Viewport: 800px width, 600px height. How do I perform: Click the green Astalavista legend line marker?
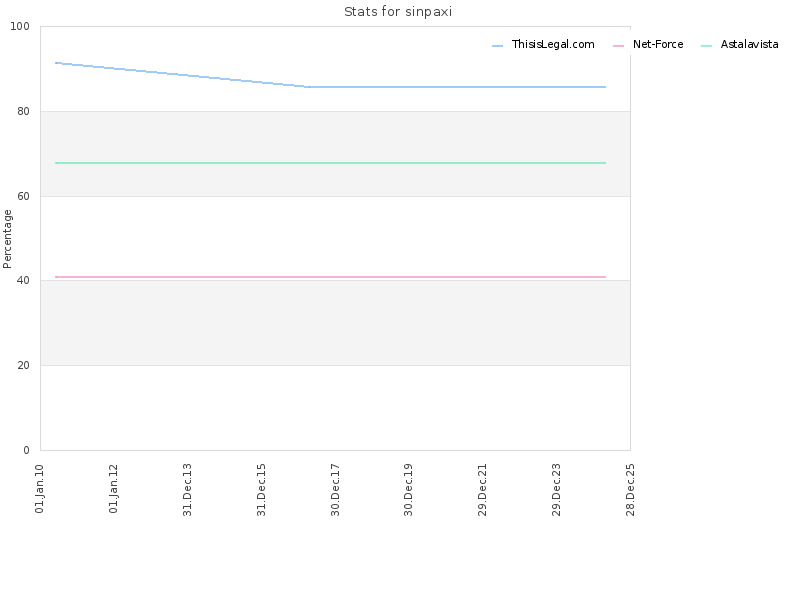click(x=707, y=46)
